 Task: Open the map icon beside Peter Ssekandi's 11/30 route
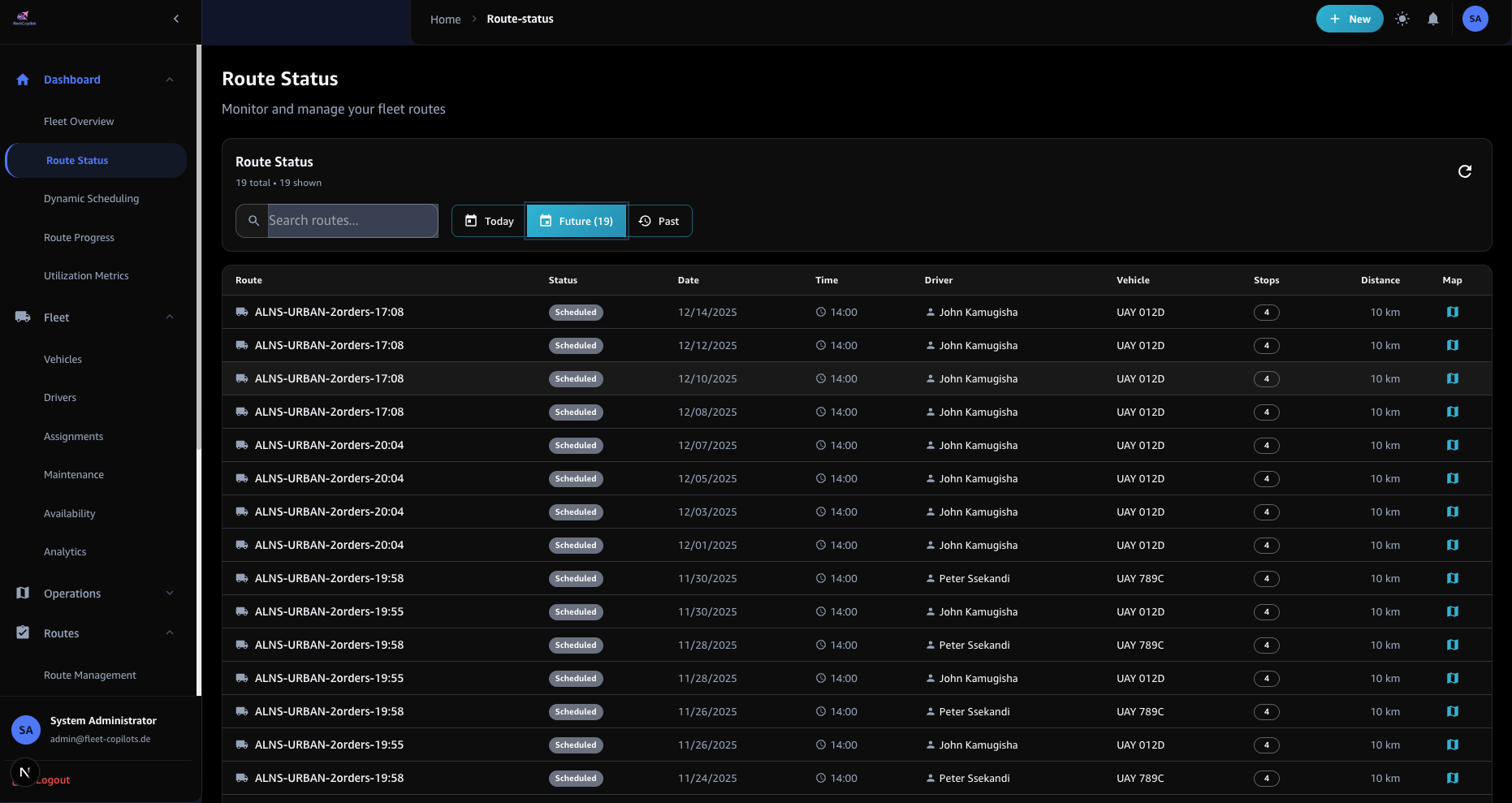pyautogui.click(x=1452, y=578)
